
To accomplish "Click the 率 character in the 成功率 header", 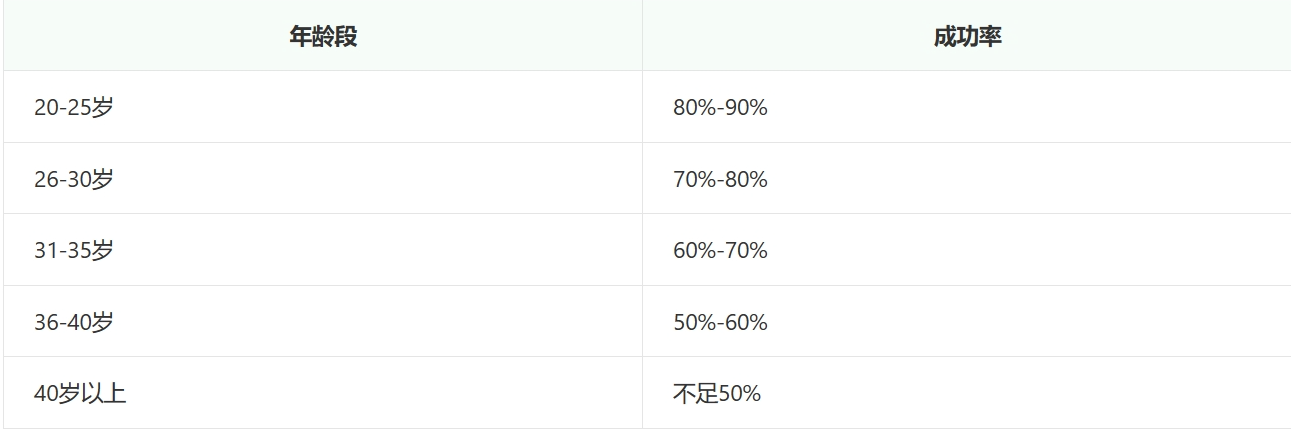I will (990, 37).
